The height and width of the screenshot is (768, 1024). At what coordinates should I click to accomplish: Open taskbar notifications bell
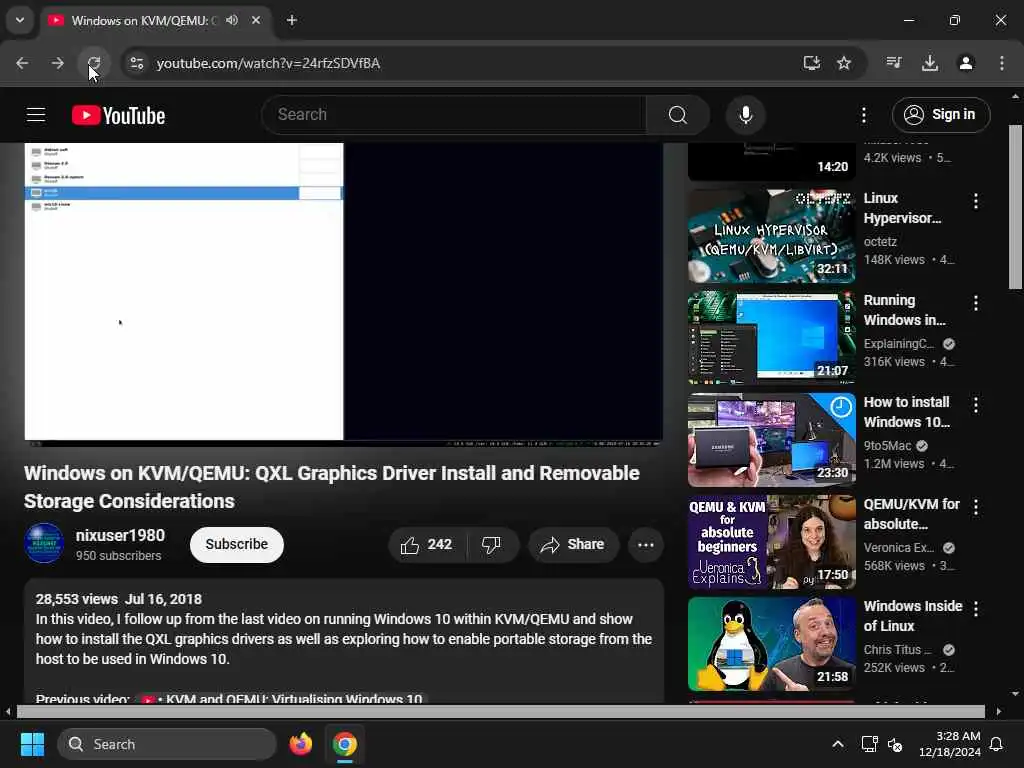click(x=997, y=744)
